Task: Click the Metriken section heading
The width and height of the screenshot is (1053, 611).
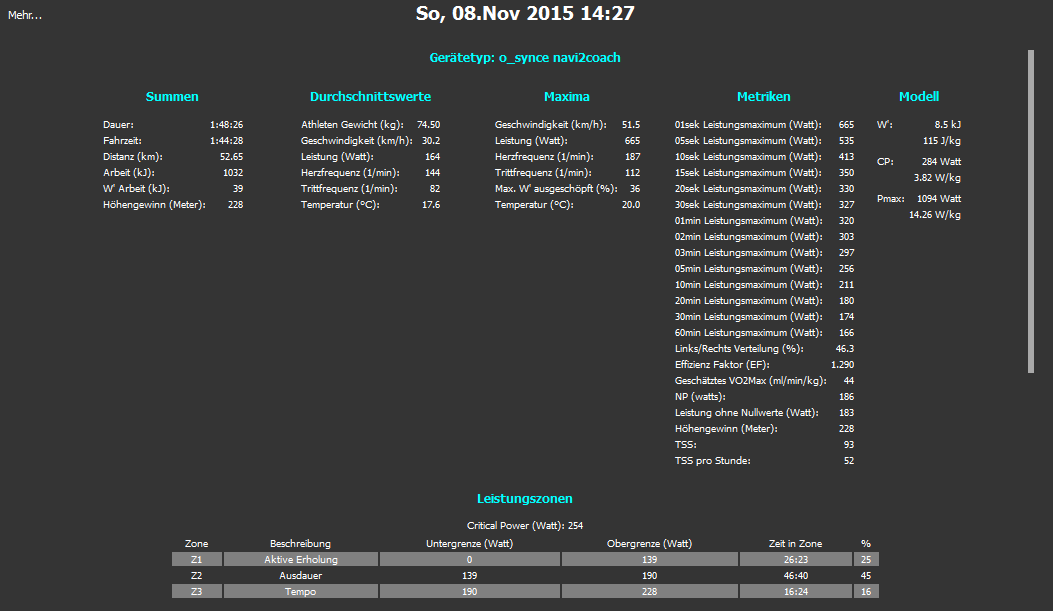Action: pos(763,97)
